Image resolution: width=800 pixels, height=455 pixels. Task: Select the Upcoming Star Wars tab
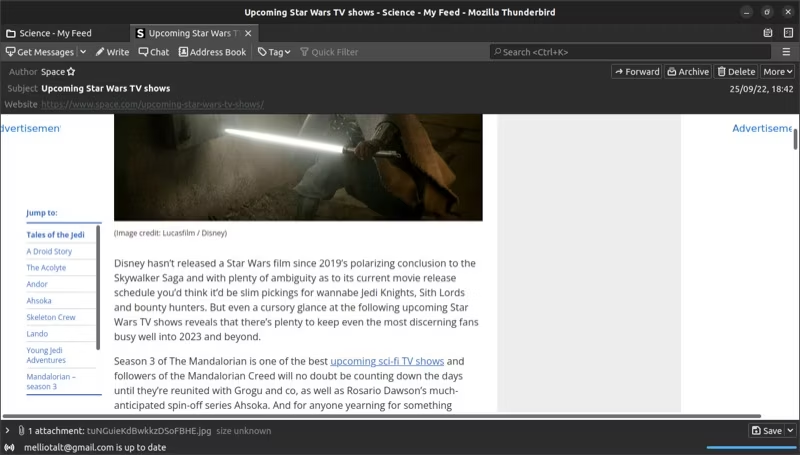pyautogui.click(x=194, y=33)
